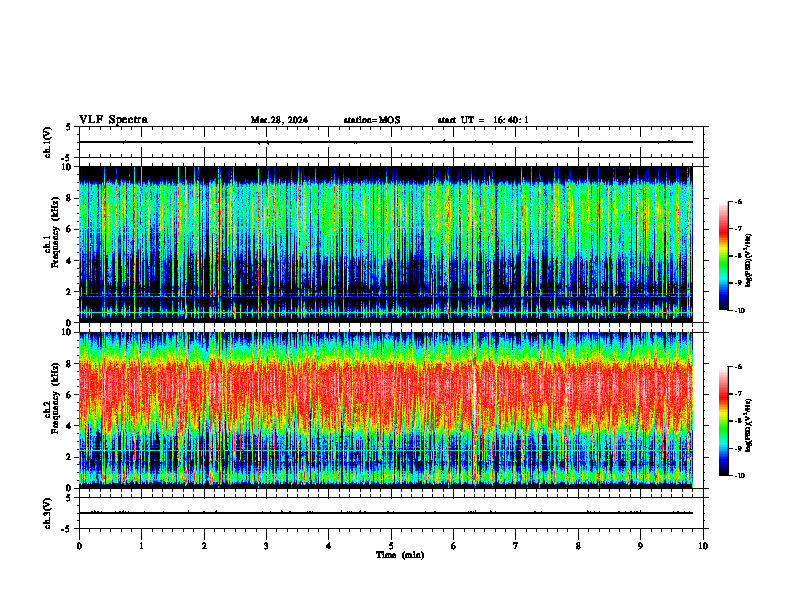Click the "-10" label on the ch.2 colorbar
The width and height of the screenshot is (792, 612).
[x=739, y=476]
